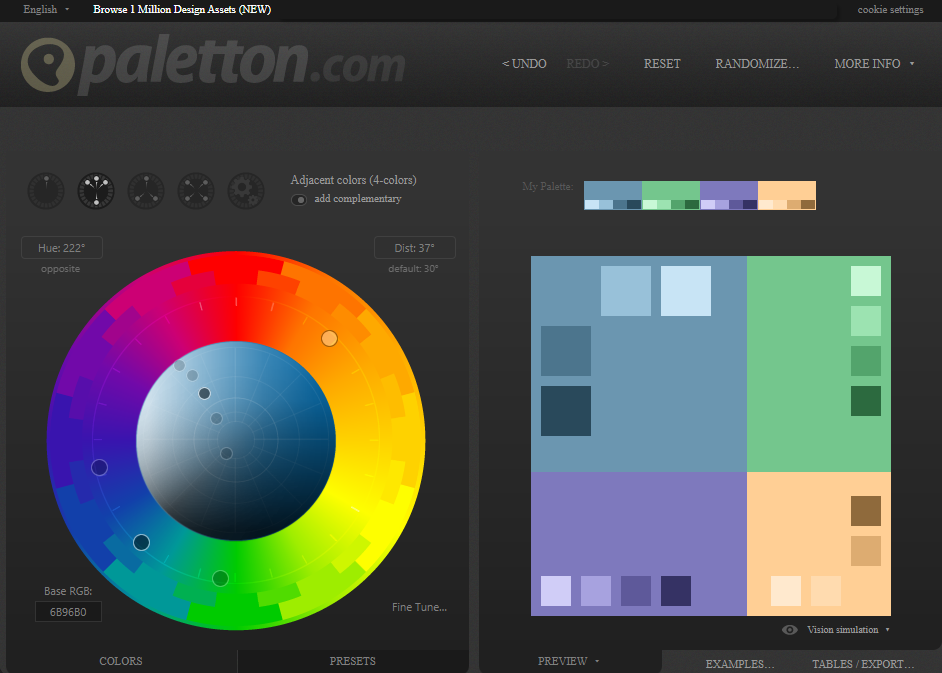Click the RESET button
This screenshot has height=673, width=942.
[661, 63]
